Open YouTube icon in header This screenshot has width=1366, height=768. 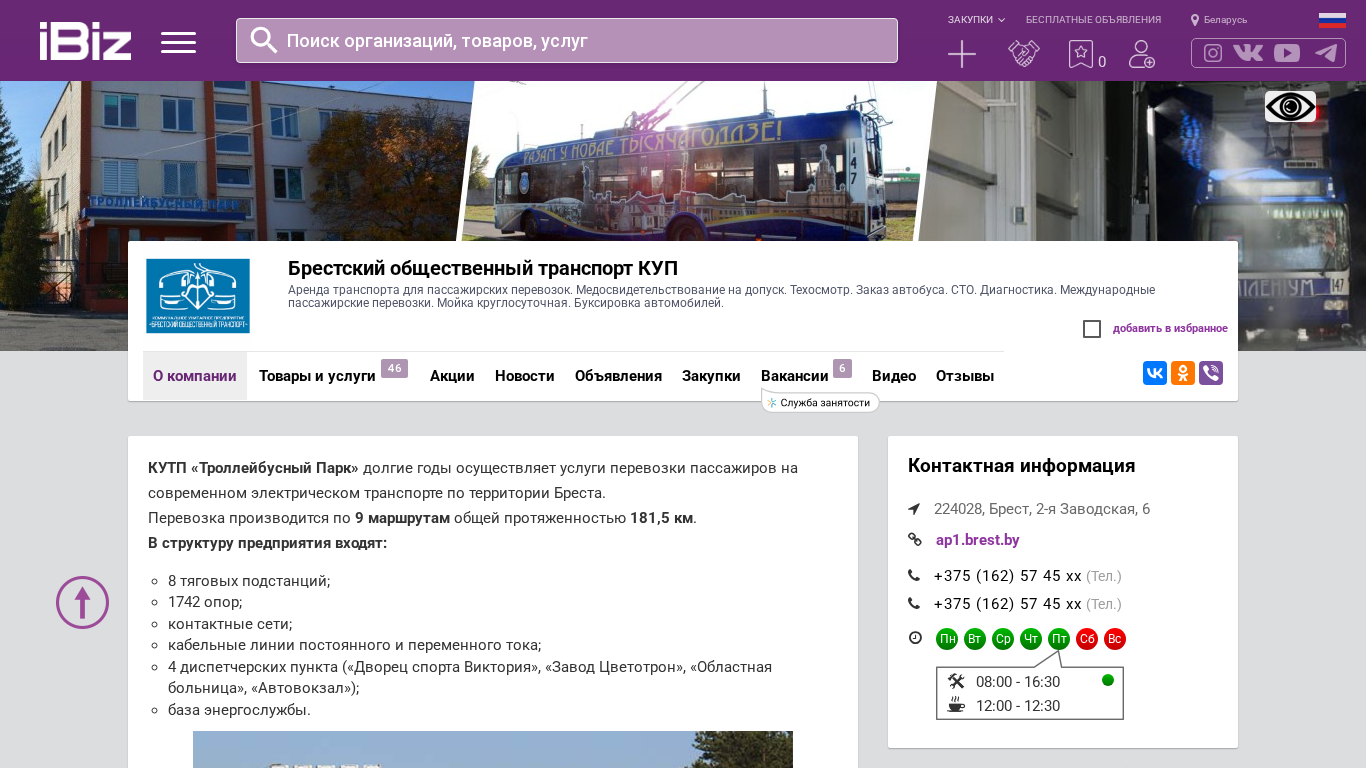click(1287, 53)
